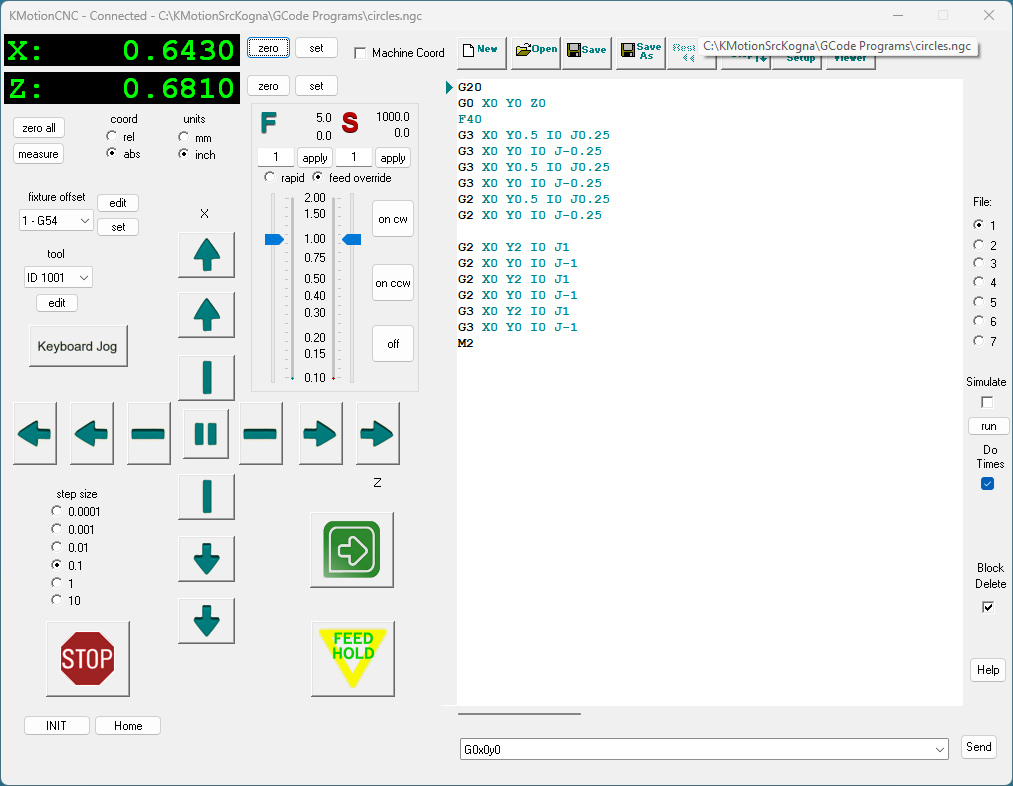Open a G-code file with the Open icon
Viewport: 1013px width, 786px height.
click(x=535, y=50)
